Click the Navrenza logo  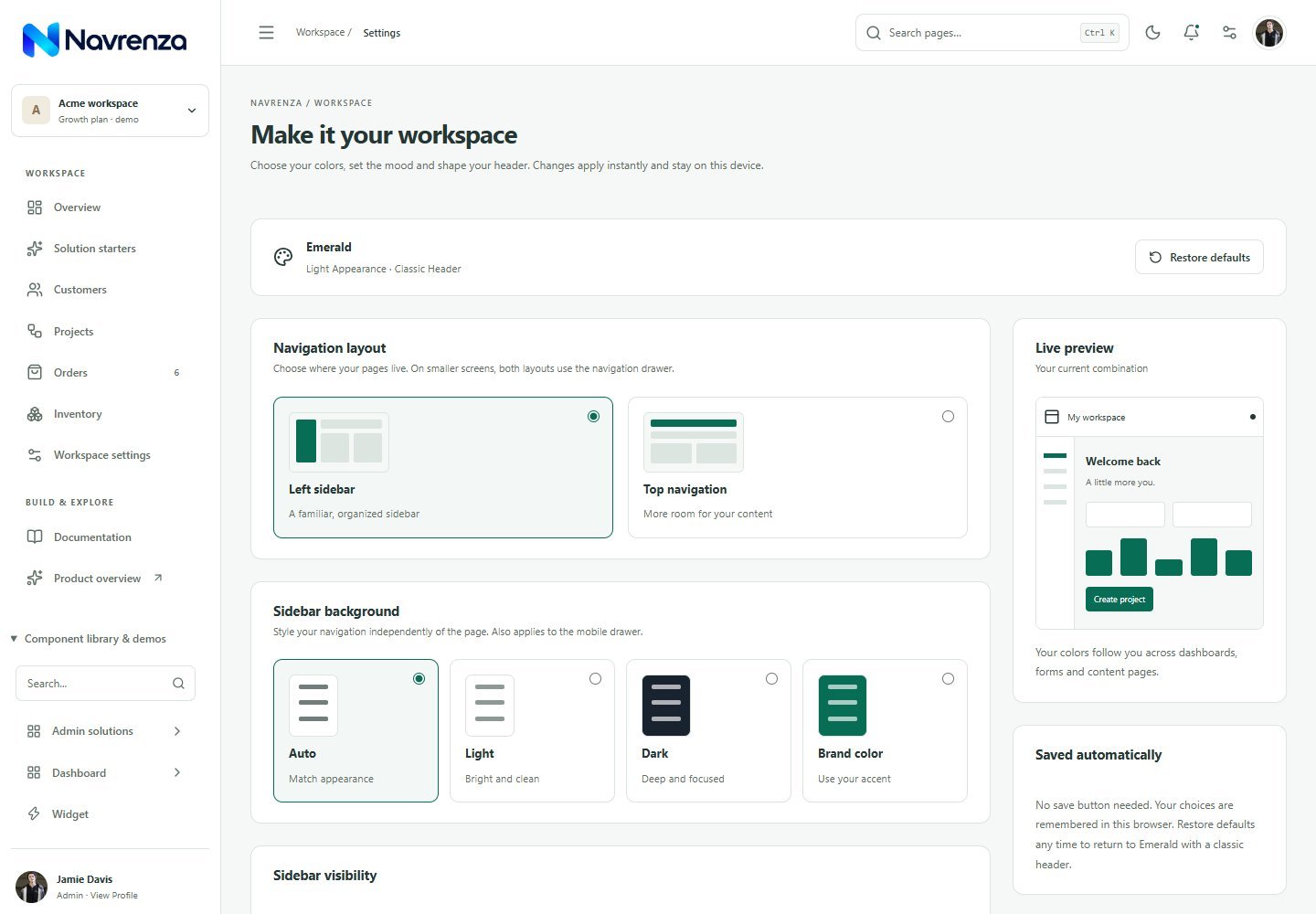click(x=104, y=39)
